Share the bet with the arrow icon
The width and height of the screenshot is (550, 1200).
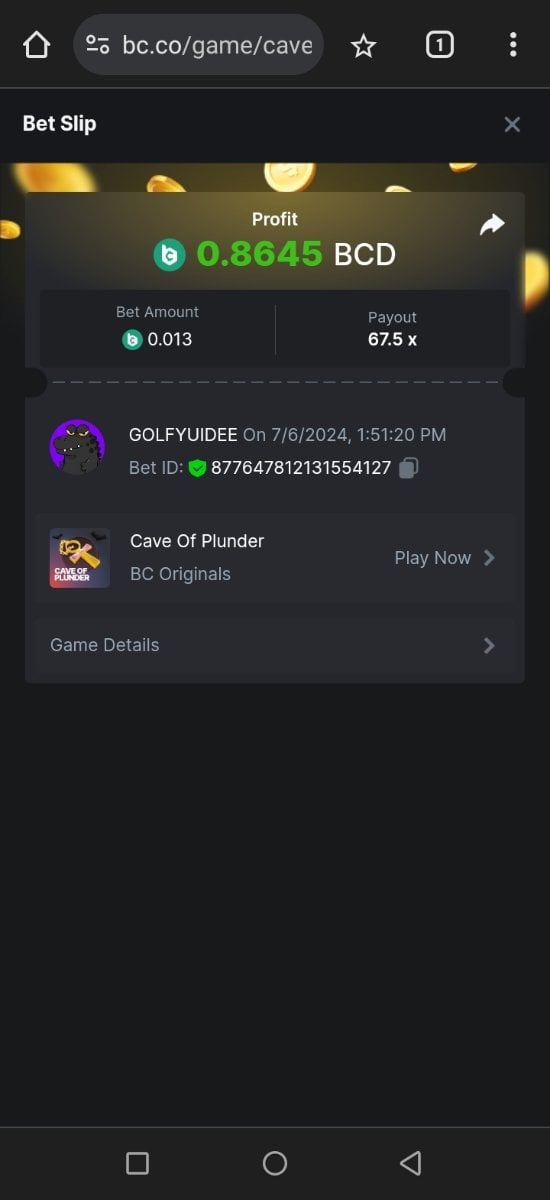tap(492, 225)
